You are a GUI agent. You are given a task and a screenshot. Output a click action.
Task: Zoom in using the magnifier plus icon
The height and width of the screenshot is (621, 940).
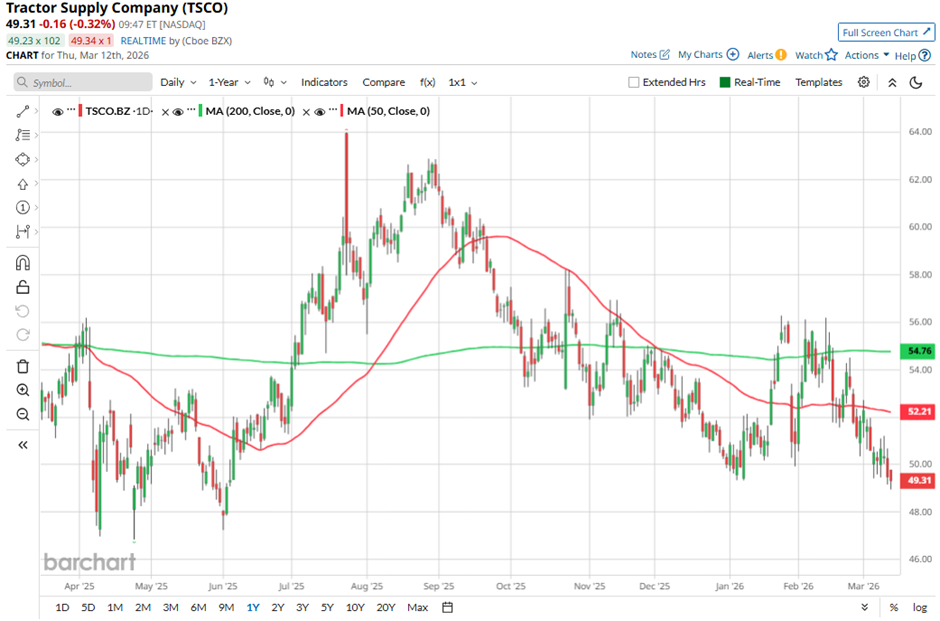[22, 390]
